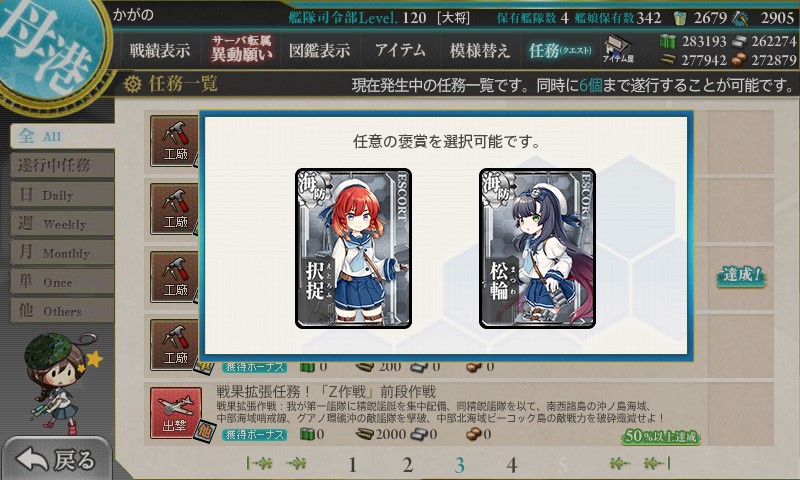Filter quests by Monthly tab
This screenshot has width=800, height=480.
tap(62, 252)
